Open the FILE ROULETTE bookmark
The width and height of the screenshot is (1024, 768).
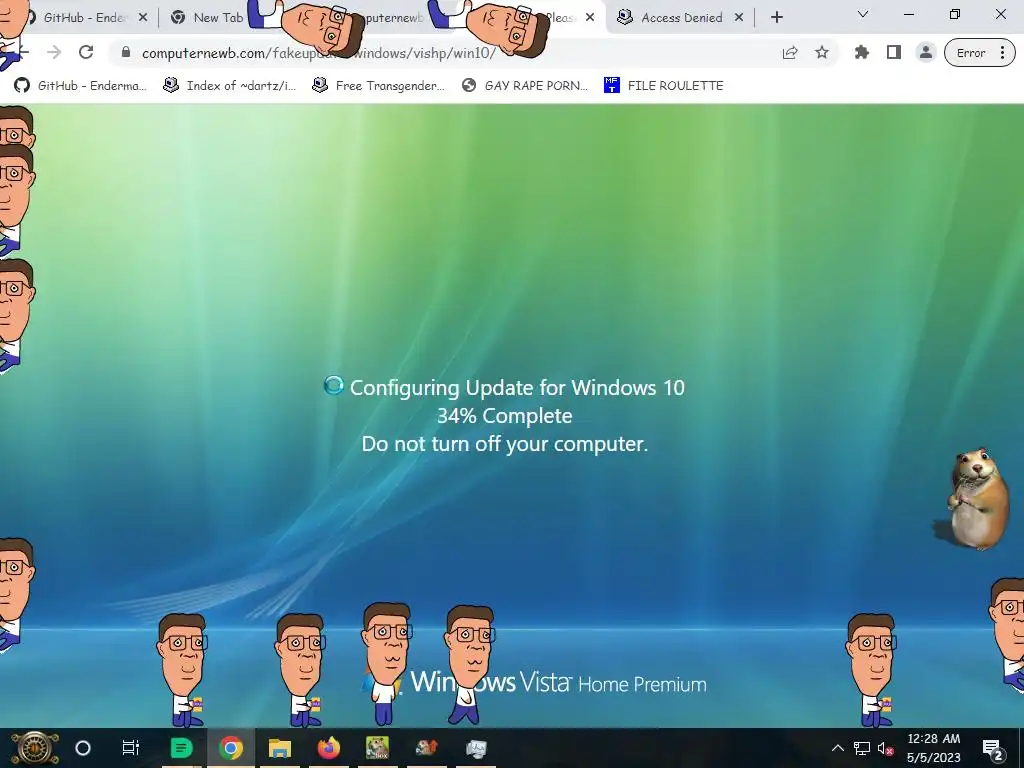click(x=664, y=86)
